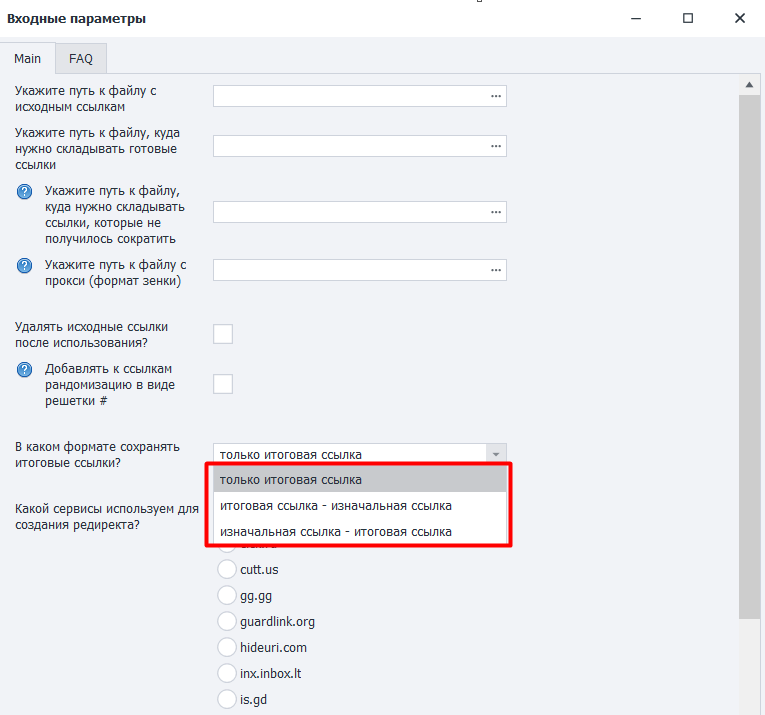Enable adding # randomization to links
This screenshot has height=715, width=765.
[x=223, y=384]
